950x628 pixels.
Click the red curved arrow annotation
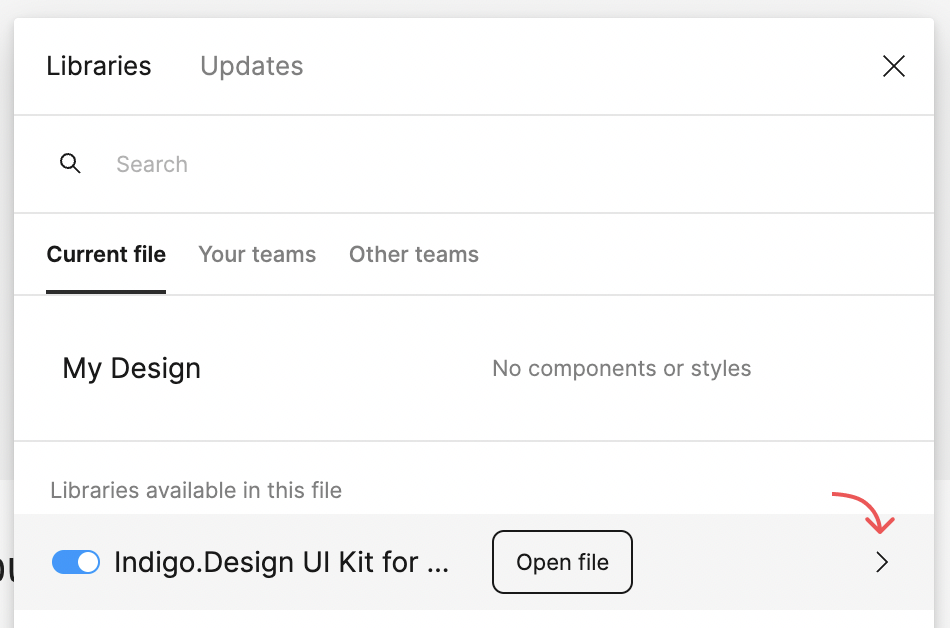[x=863, y=512]
